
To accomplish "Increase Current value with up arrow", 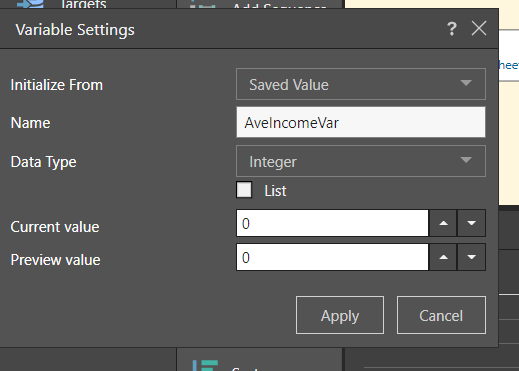I will (443, 223).
